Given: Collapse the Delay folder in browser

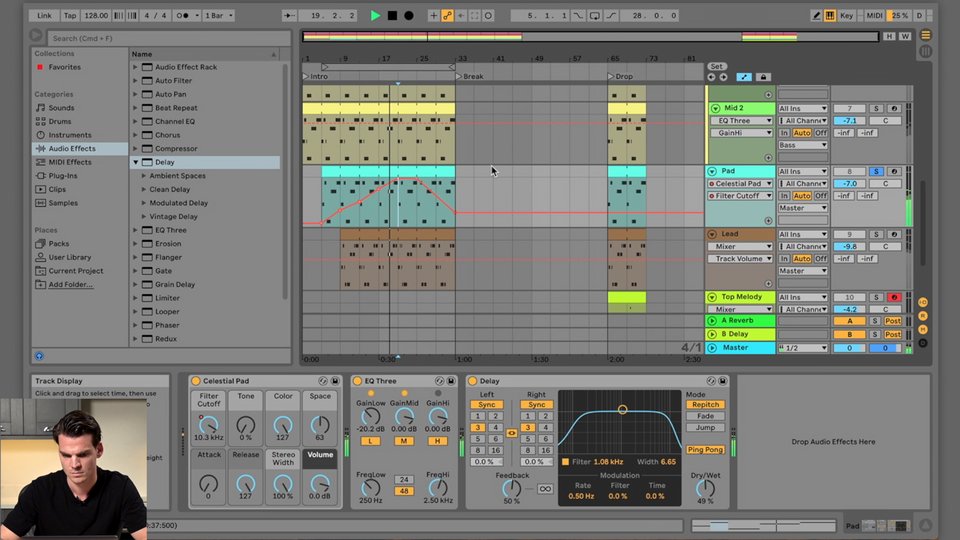Looking at the screenshot, I should click(x=135, y=162).
